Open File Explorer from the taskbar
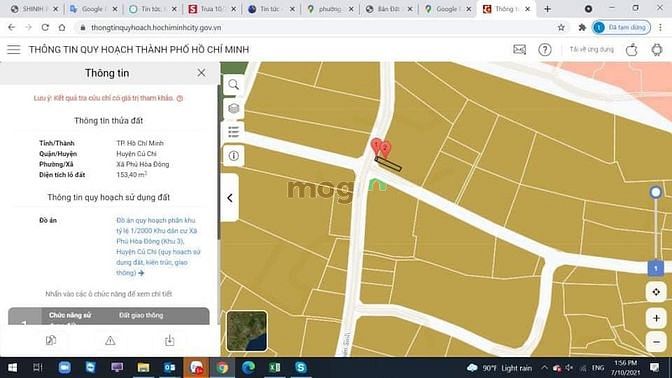The image size is (672, 378). pyautogui.click(x=143, y=368)
